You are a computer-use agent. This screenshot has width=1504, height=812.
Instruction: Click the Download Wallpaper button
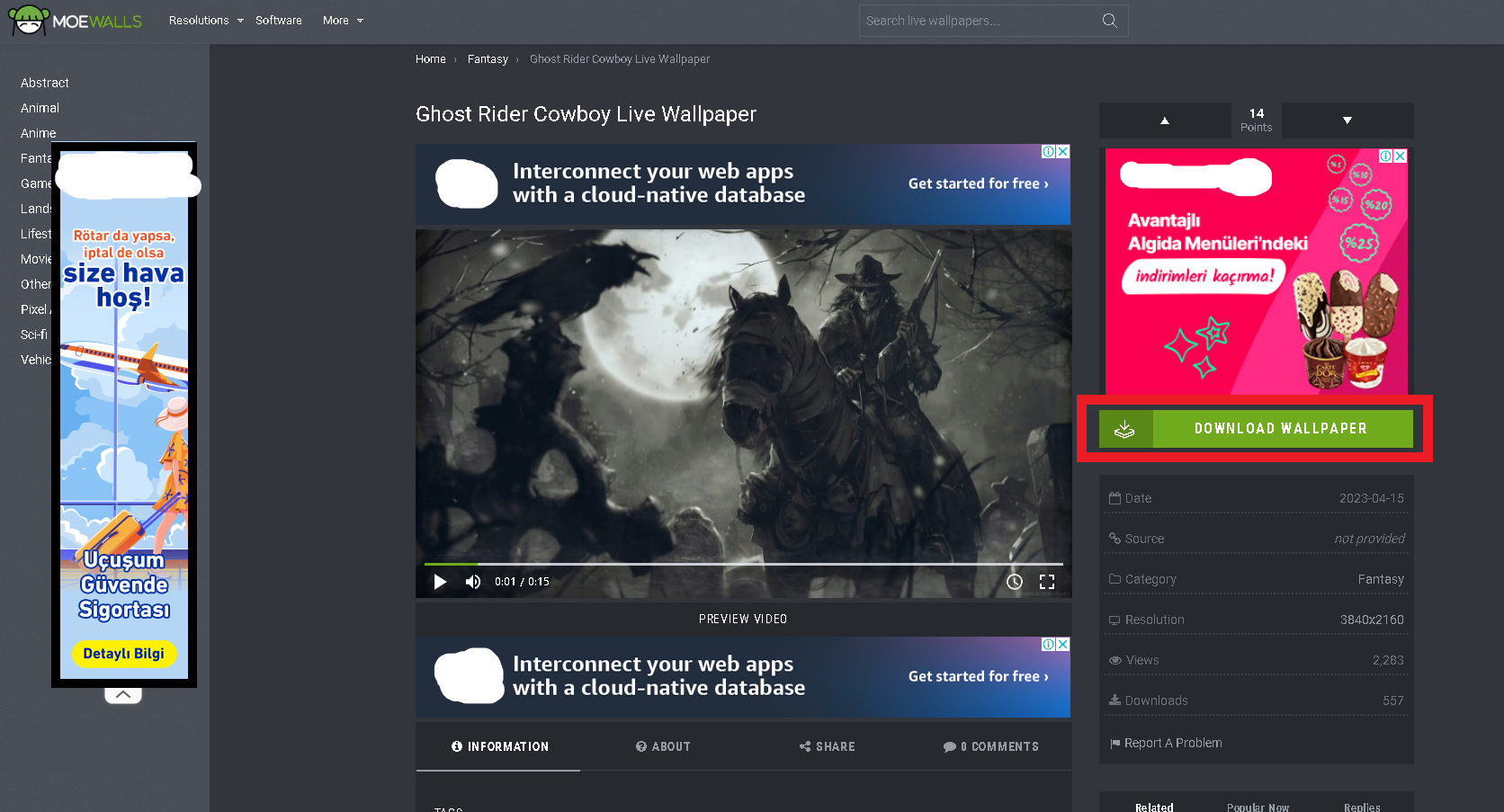[x=1256, y=429]
